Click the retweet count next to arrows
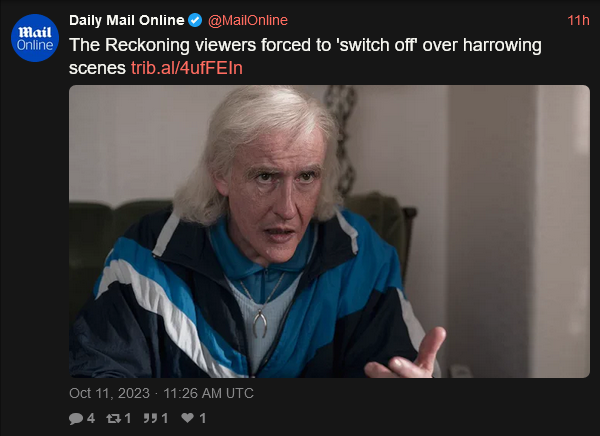 pyautogui.click(x=128, y=418)
